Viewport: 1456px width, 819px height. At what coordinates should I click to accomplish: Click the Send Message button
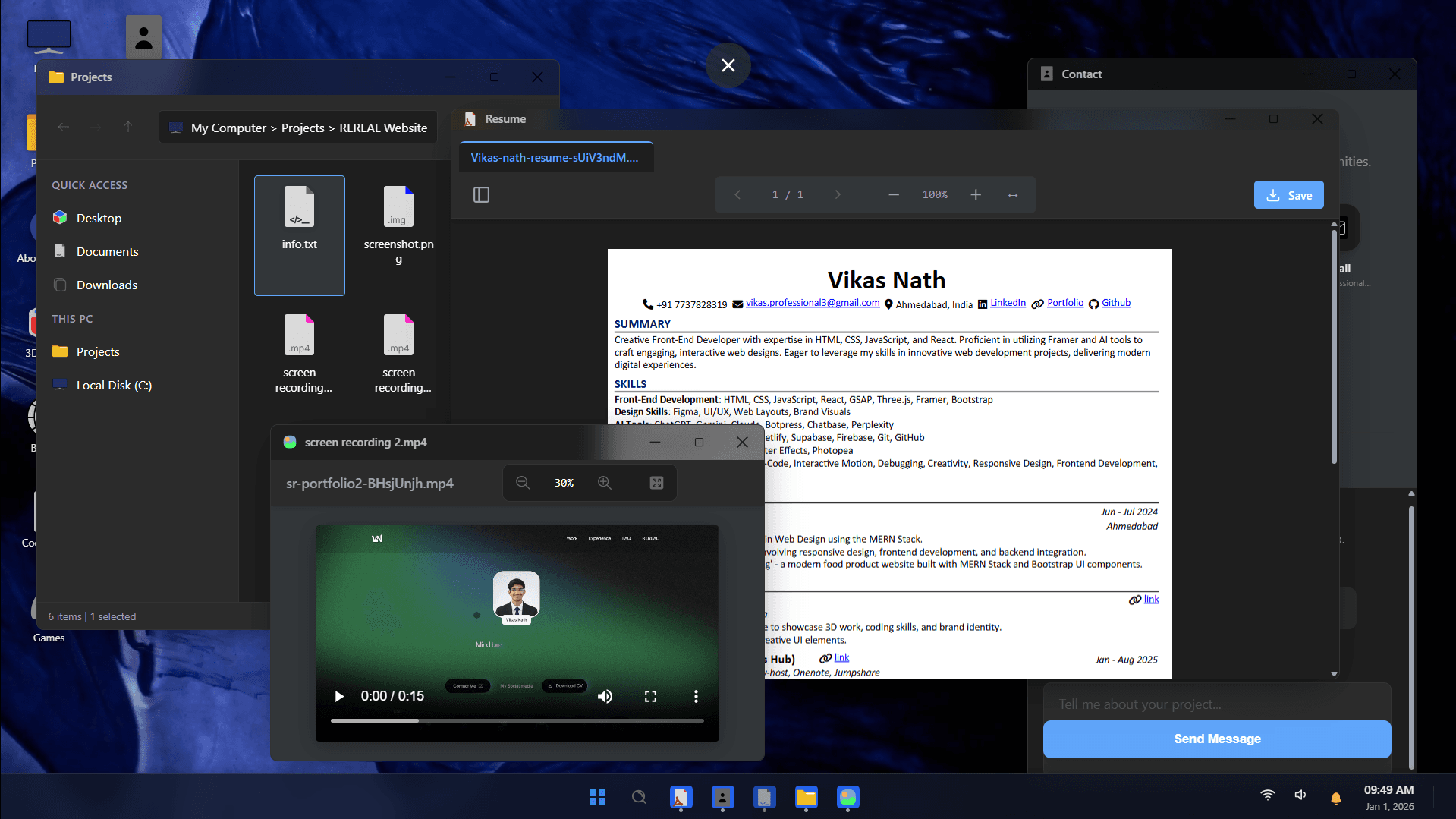click(1216, 739)
